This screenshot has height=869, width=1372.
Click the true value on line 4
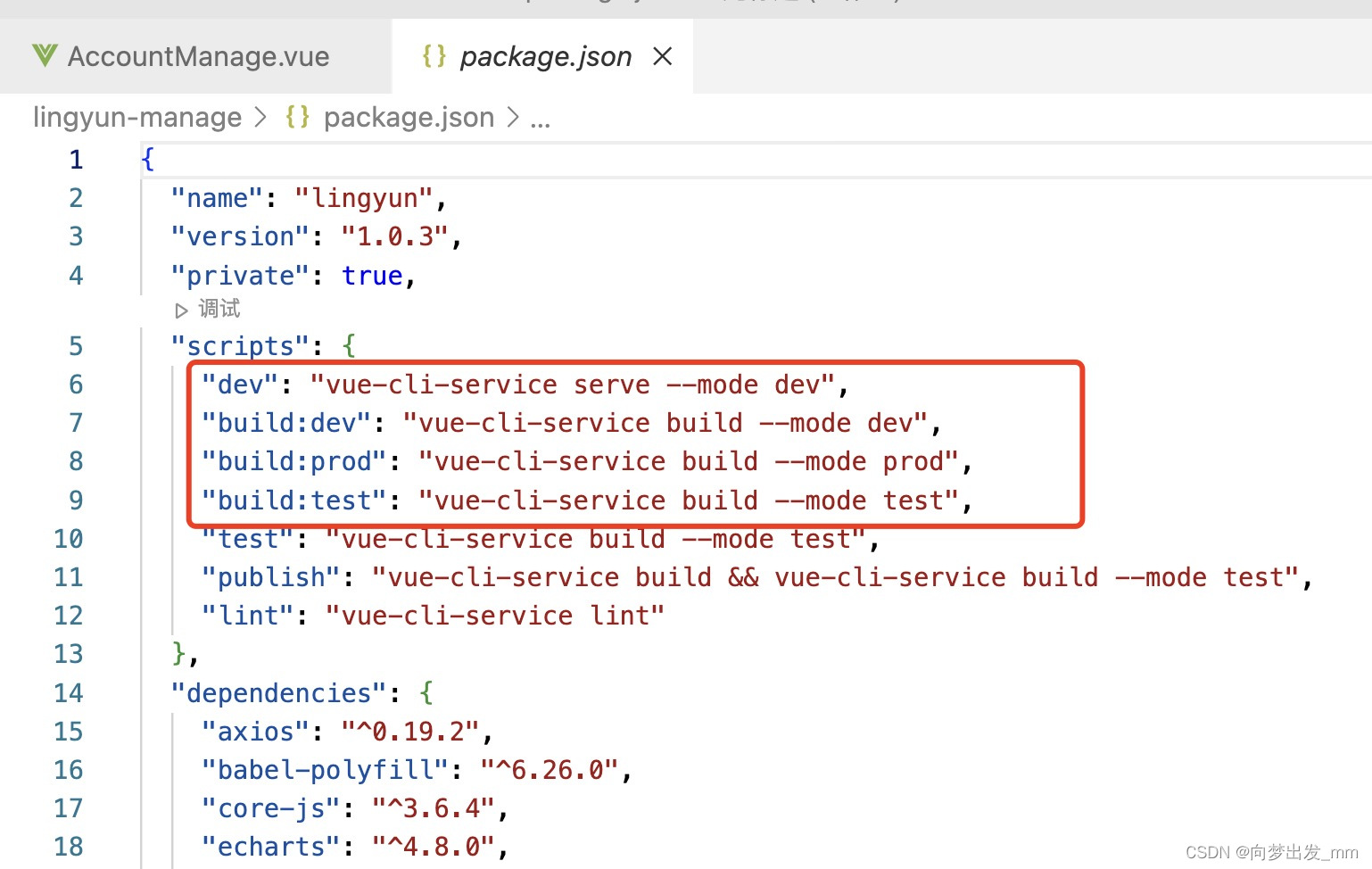click(x=372, y=276)
